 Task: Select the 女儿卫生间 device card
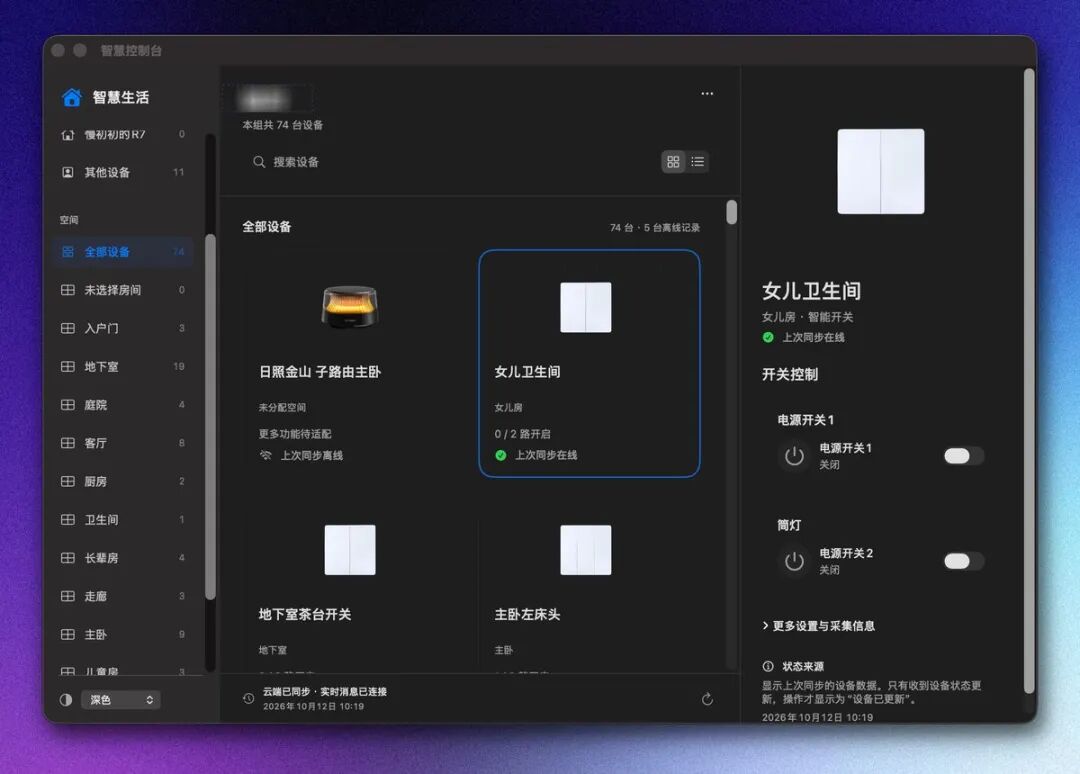coord(590,364)
